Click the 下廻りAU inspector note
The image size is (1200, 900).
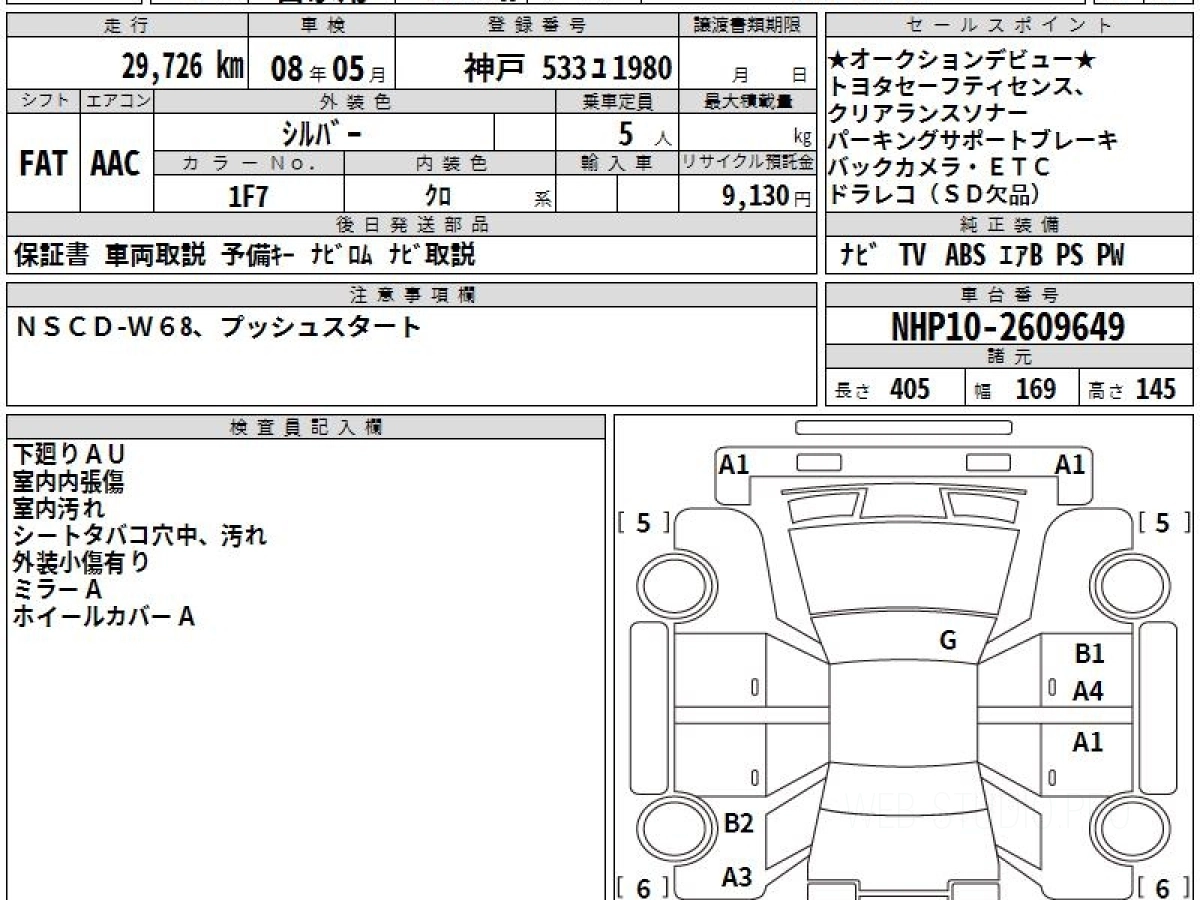[x=69, y=455]
